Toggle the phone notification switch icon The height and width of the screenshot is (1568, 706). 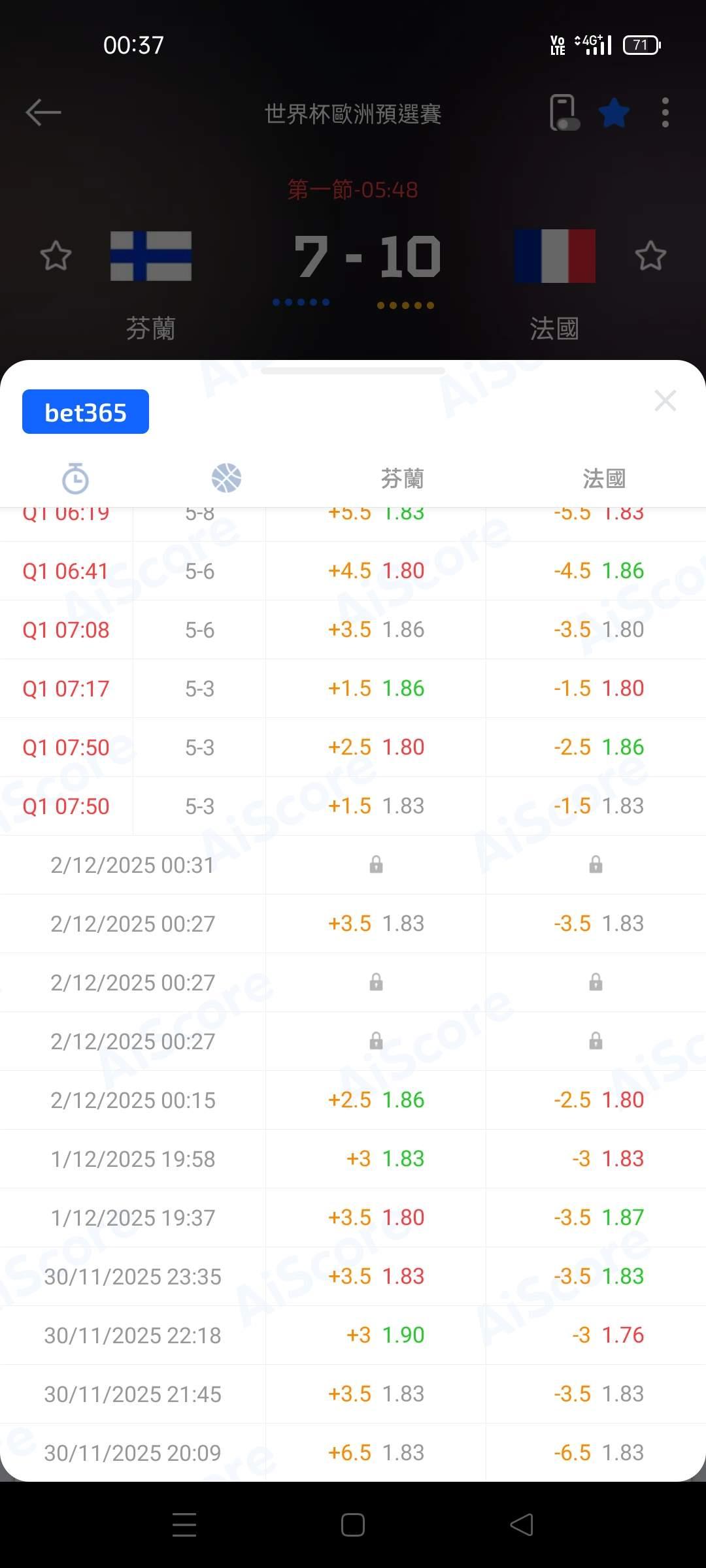[x=563, y=112]
